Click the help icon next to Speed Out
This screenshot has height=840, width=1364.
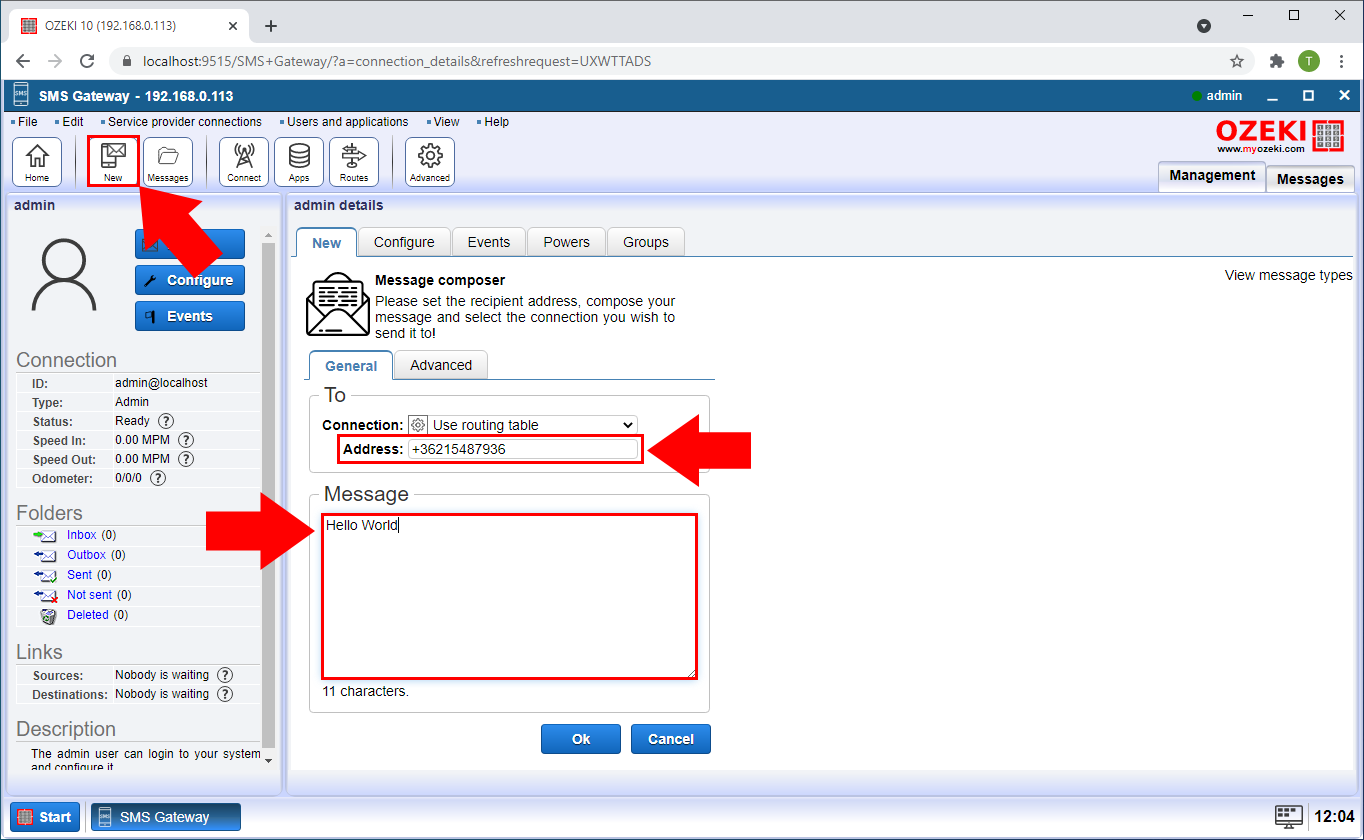click(186, 459)
